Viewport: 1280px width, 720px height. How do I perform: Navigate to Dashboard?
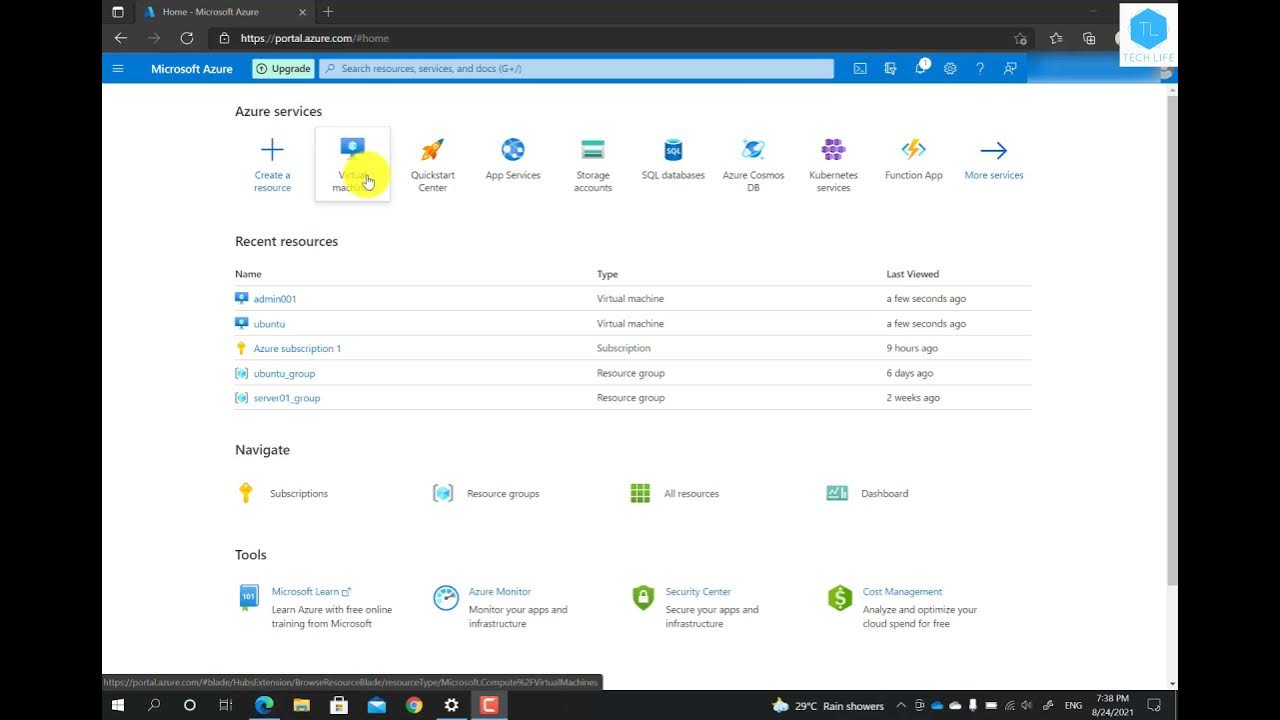tap(884, 494)
